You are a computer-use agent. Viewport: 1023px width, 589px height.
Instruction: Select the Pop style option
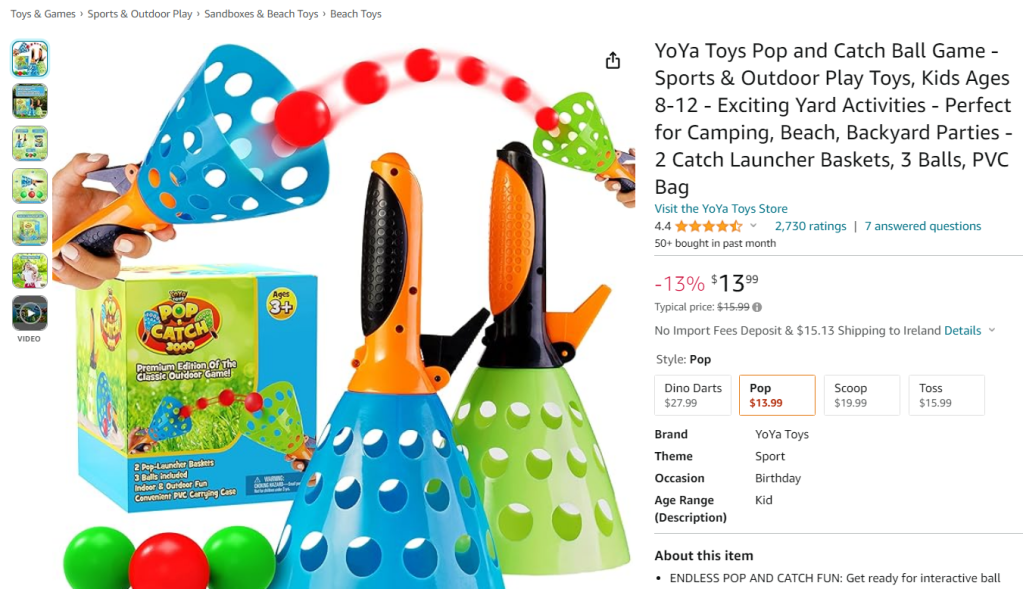click(x=777, y=395)
